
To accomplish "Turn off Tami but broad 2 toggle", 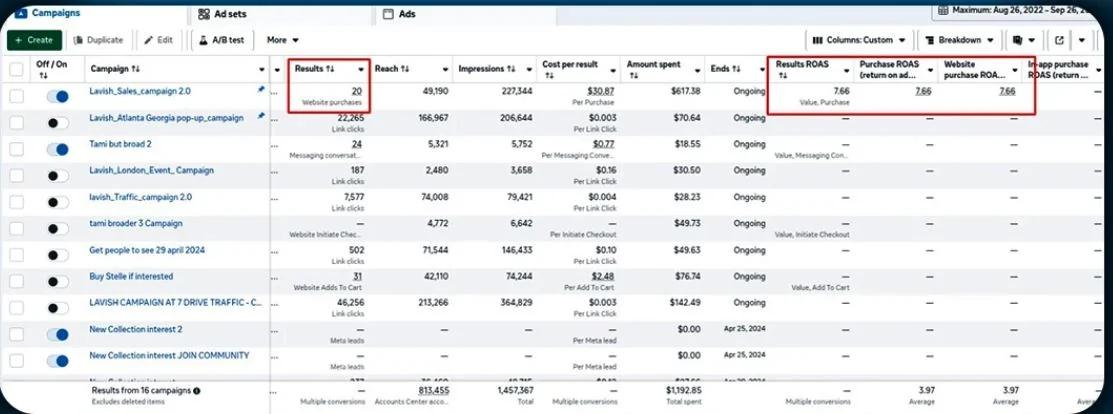I will pyautogui.click(x=57, y=149).
